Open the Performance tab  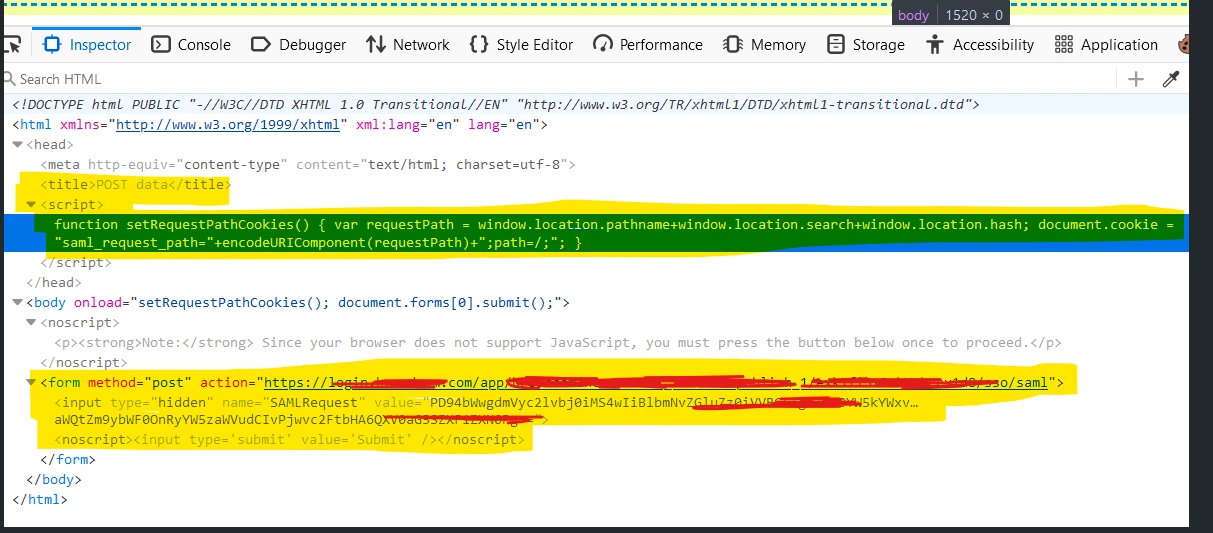[648, 45]
